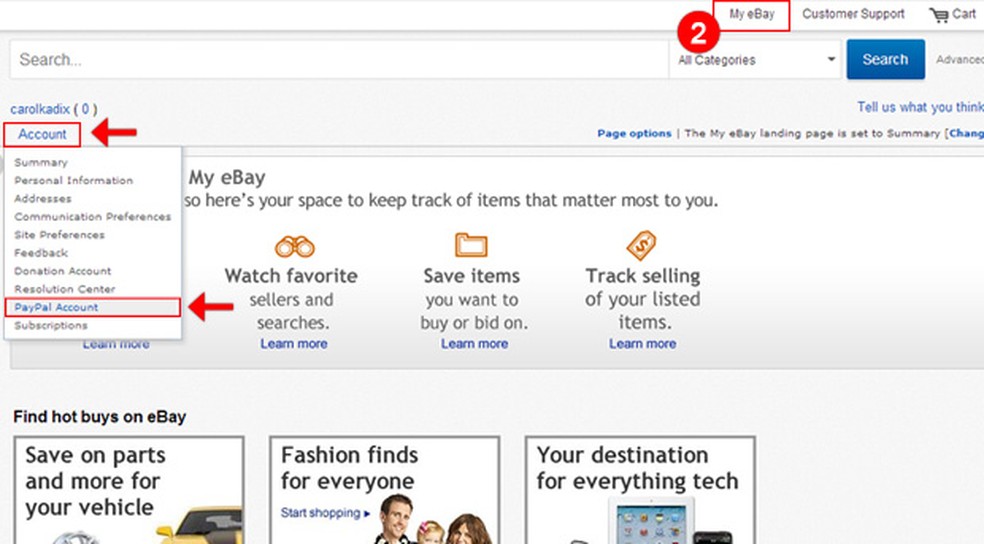Click the shopping cart icon
The image size is (984, 544).
(939, 15)
